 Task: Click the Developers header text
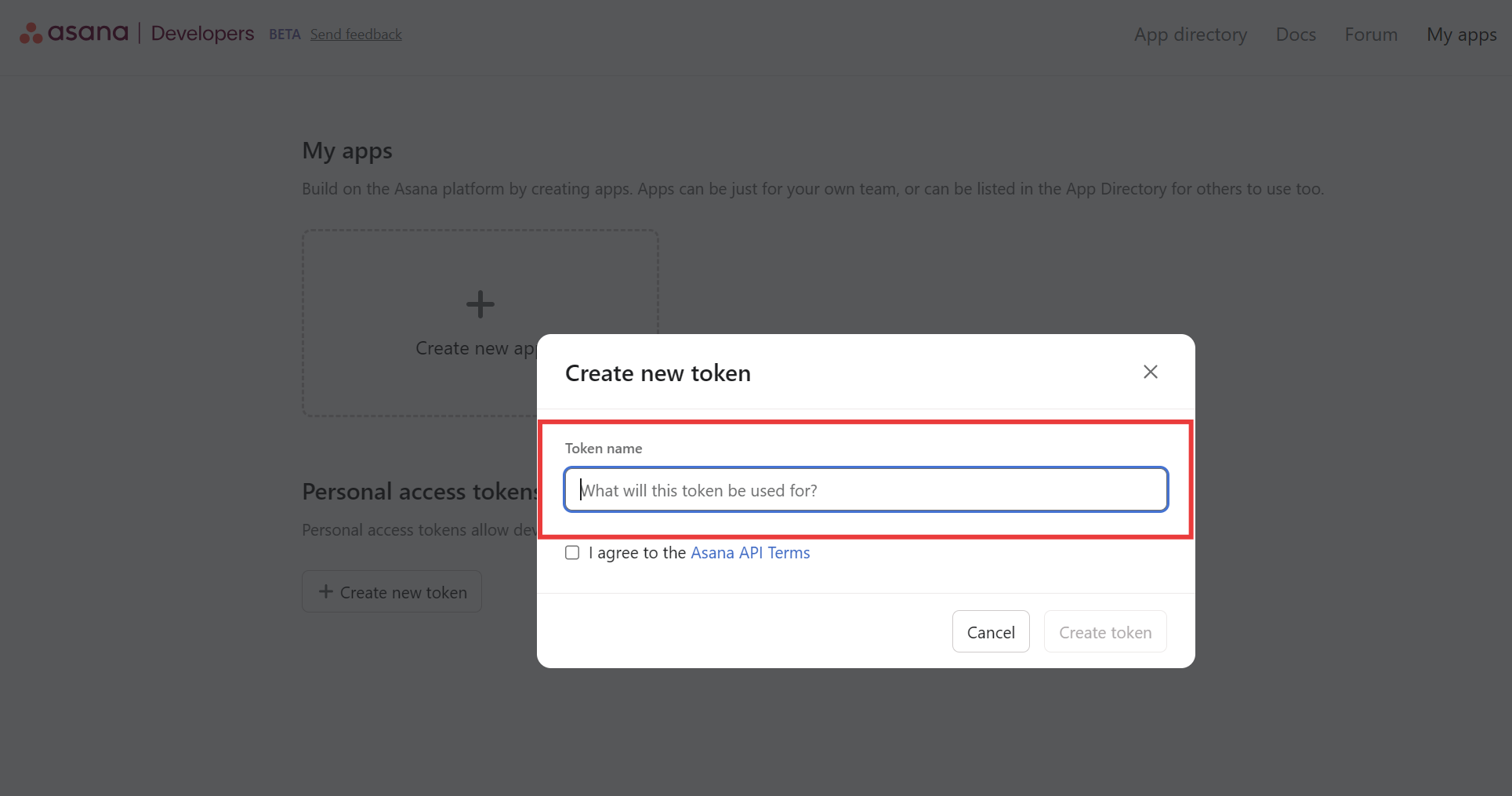tap(202, 34)
